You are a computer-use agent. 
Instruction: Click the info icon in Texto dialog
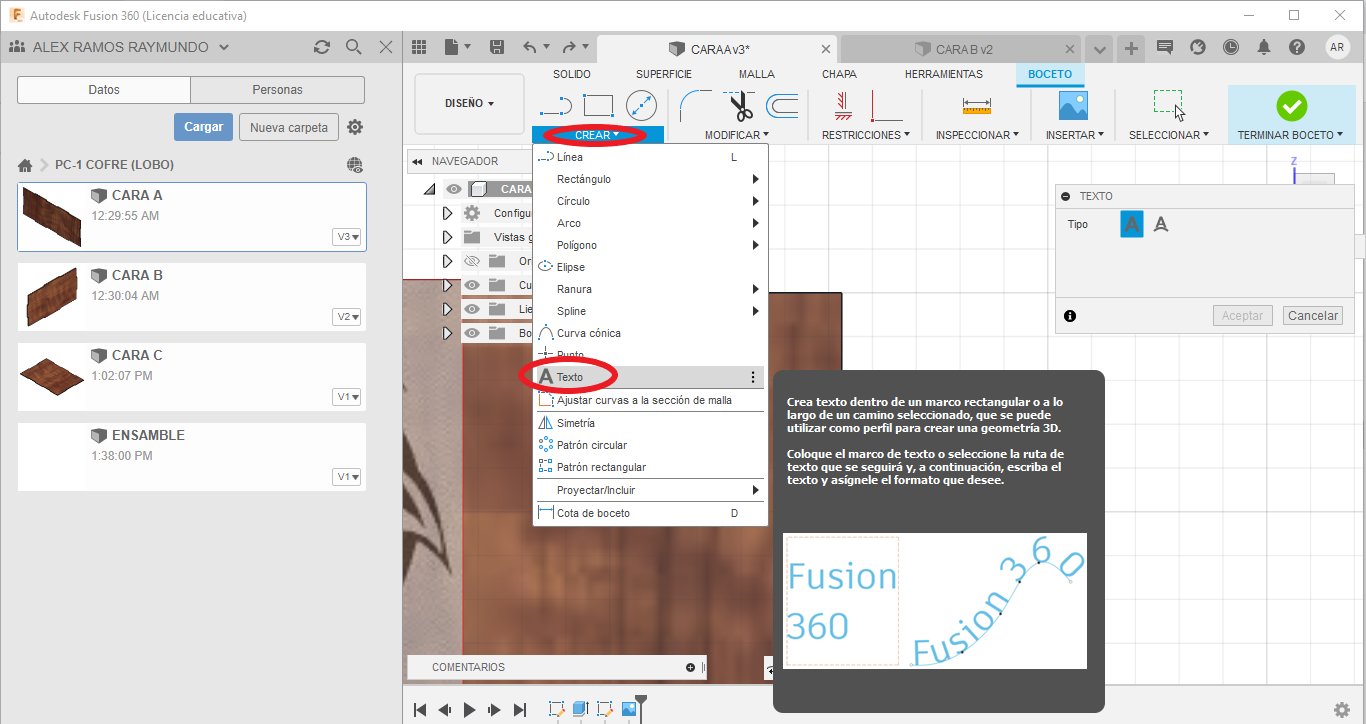[x=1070, y=316]
